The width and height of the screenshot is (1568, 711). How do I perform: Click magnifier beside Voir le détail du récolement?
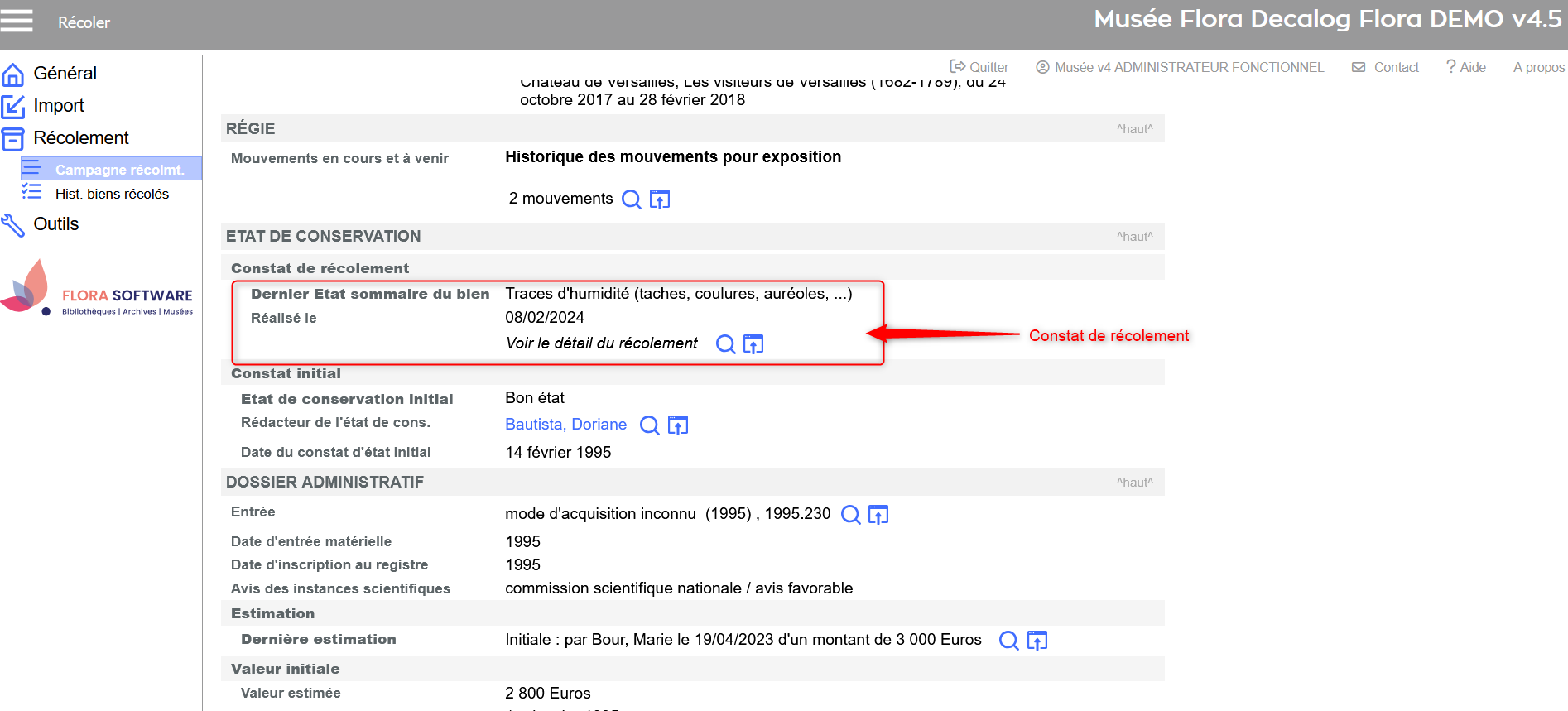725,344
